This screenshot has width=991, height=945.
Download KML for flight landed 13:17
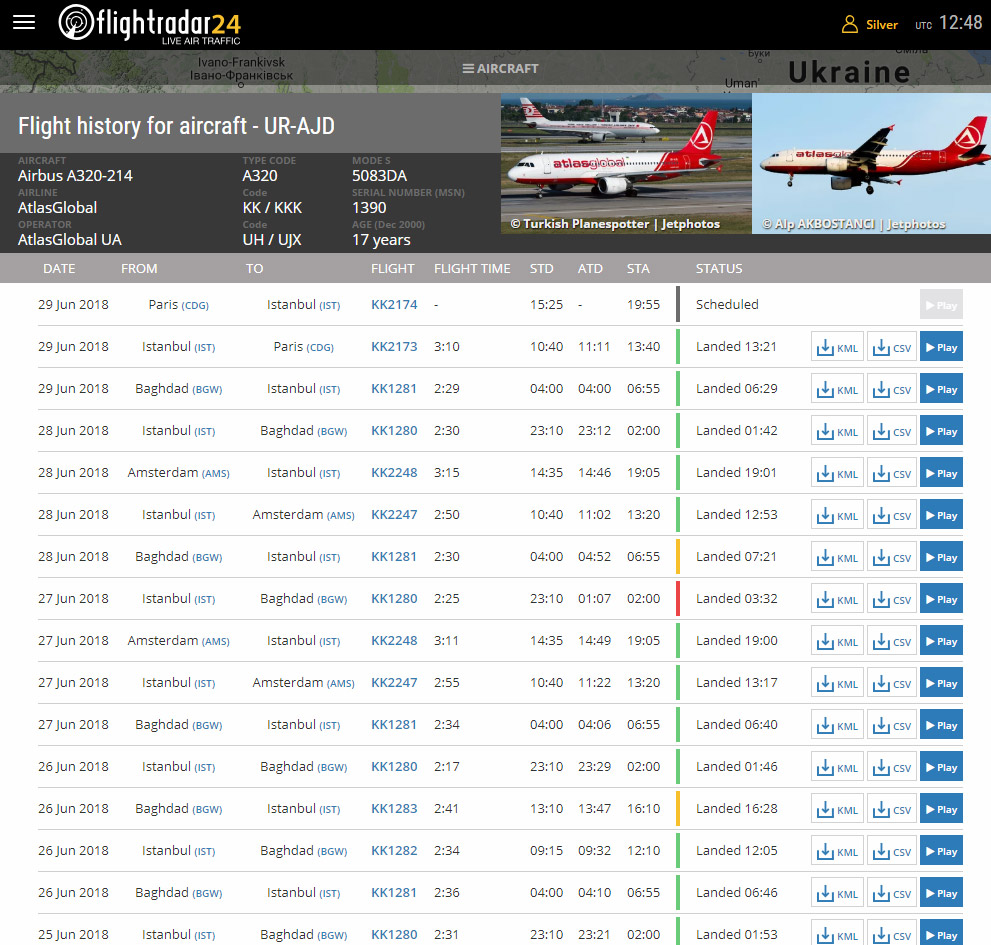tap(837, 683)
